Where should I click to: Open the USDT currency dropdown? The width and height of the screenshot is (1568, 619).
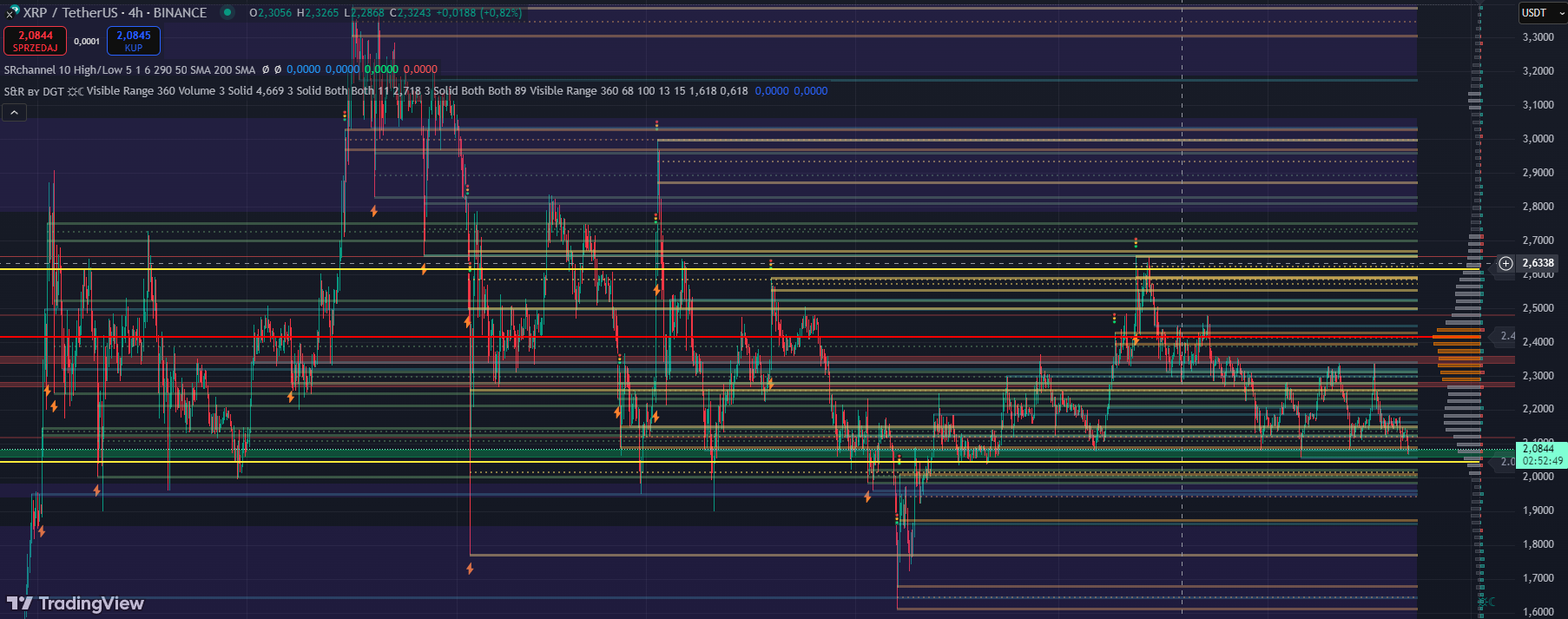click(x=1542, y=13)
